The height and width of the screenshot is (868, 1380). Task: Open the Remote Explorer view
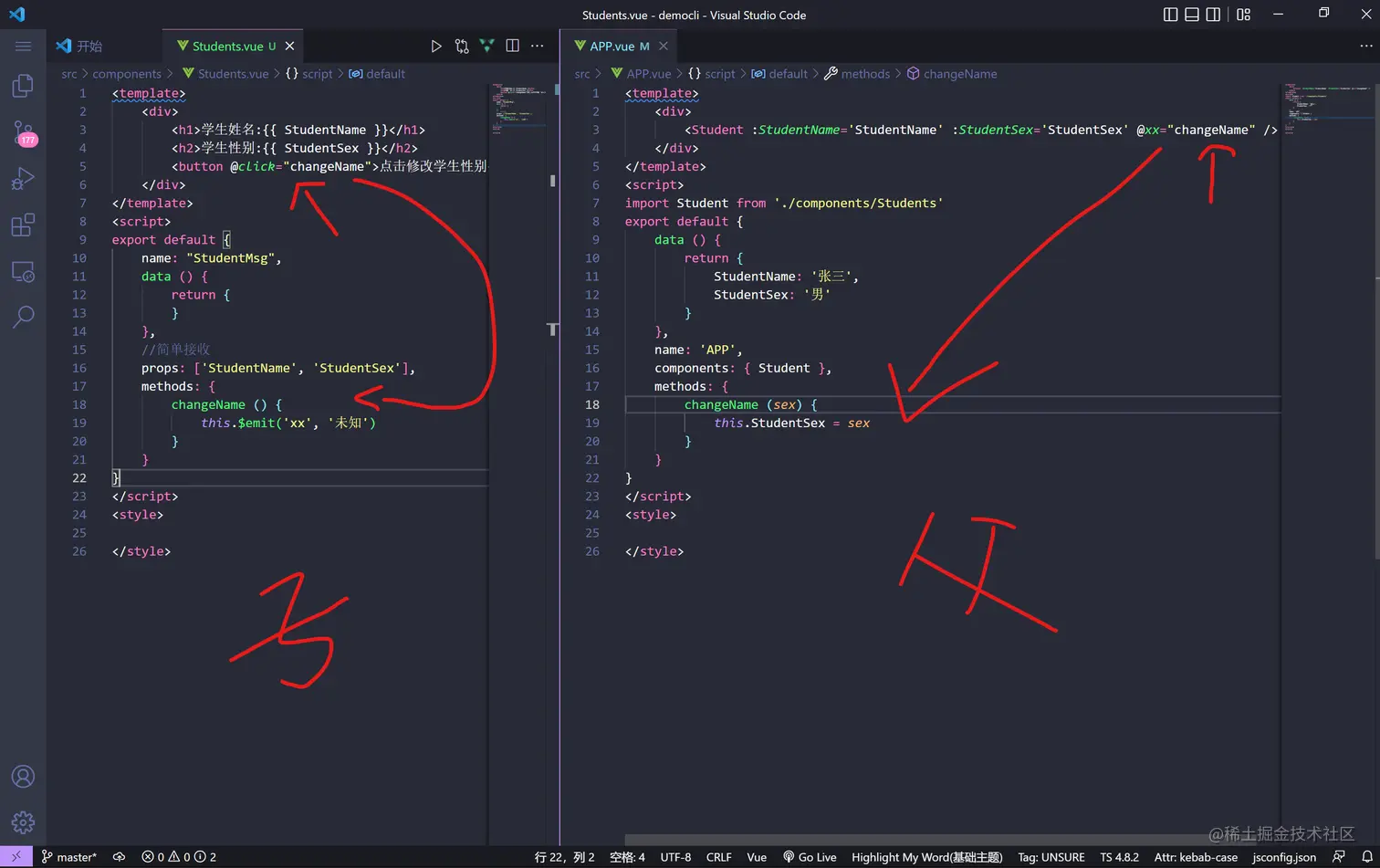pos(23,271)
